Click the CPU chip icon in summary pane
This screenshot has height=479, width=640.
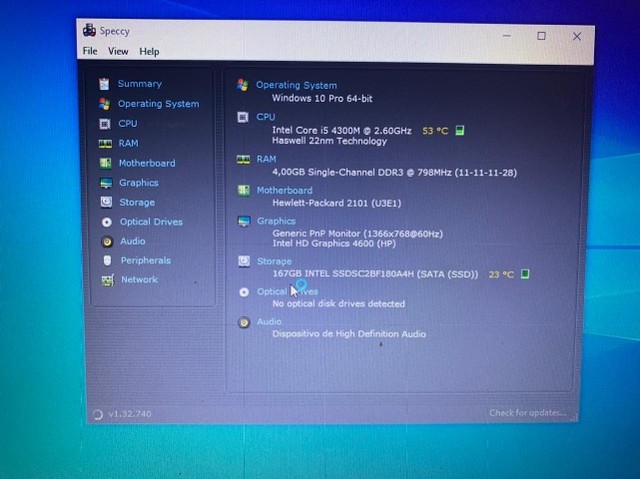[x=243, y=118]
